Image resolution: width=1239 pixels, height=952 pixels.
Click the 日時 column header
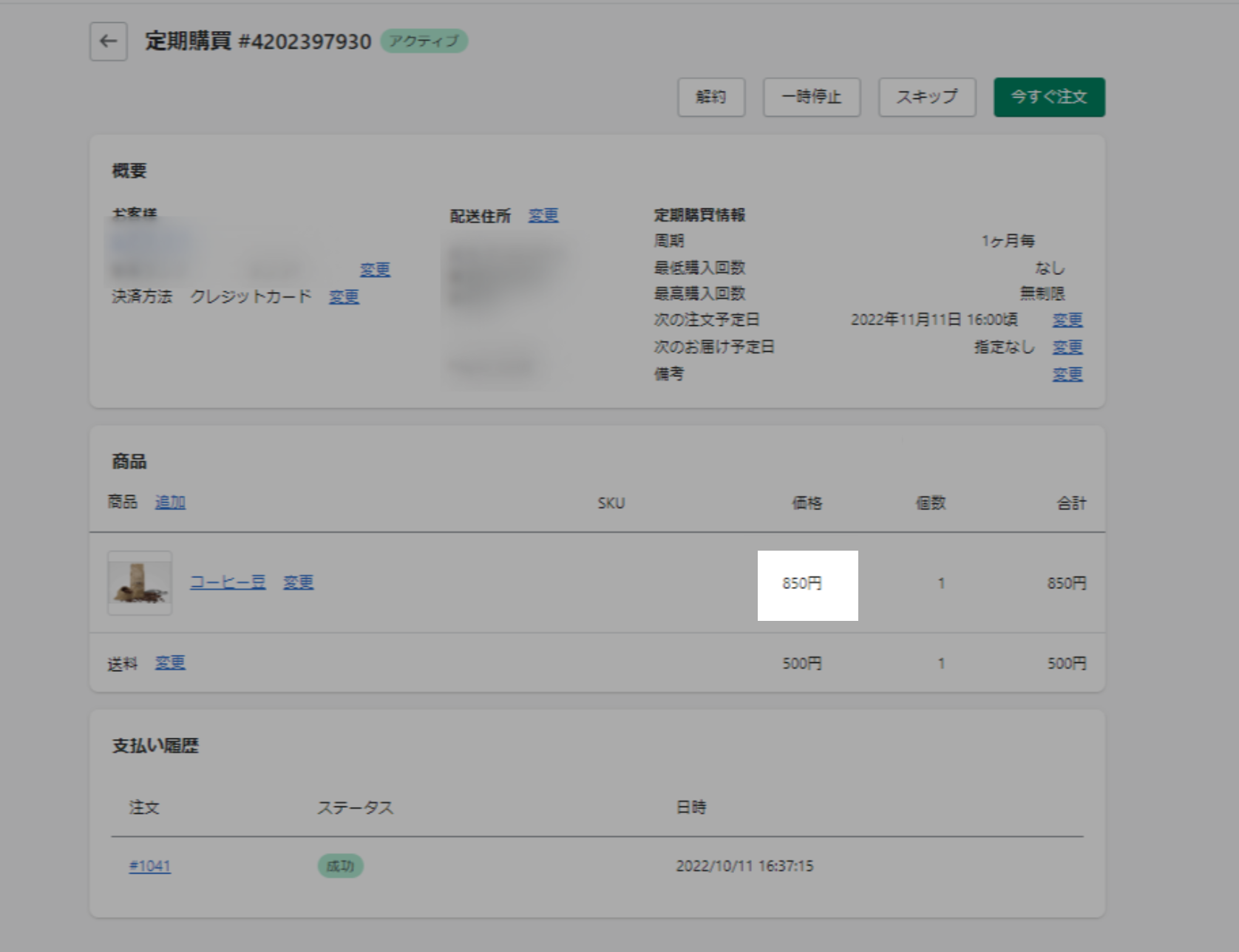691,808
